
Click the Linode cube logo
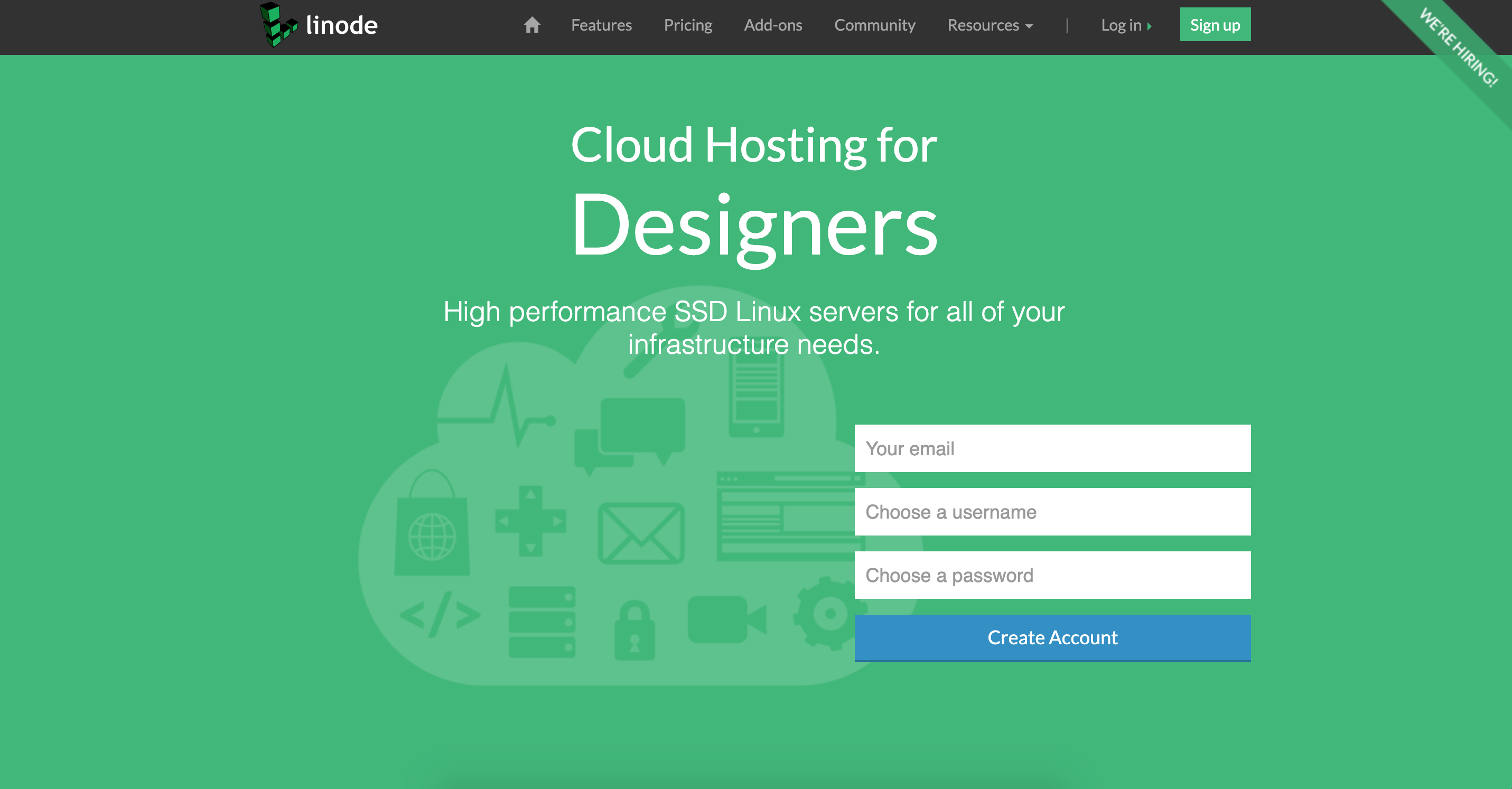[x=278, y=25]
